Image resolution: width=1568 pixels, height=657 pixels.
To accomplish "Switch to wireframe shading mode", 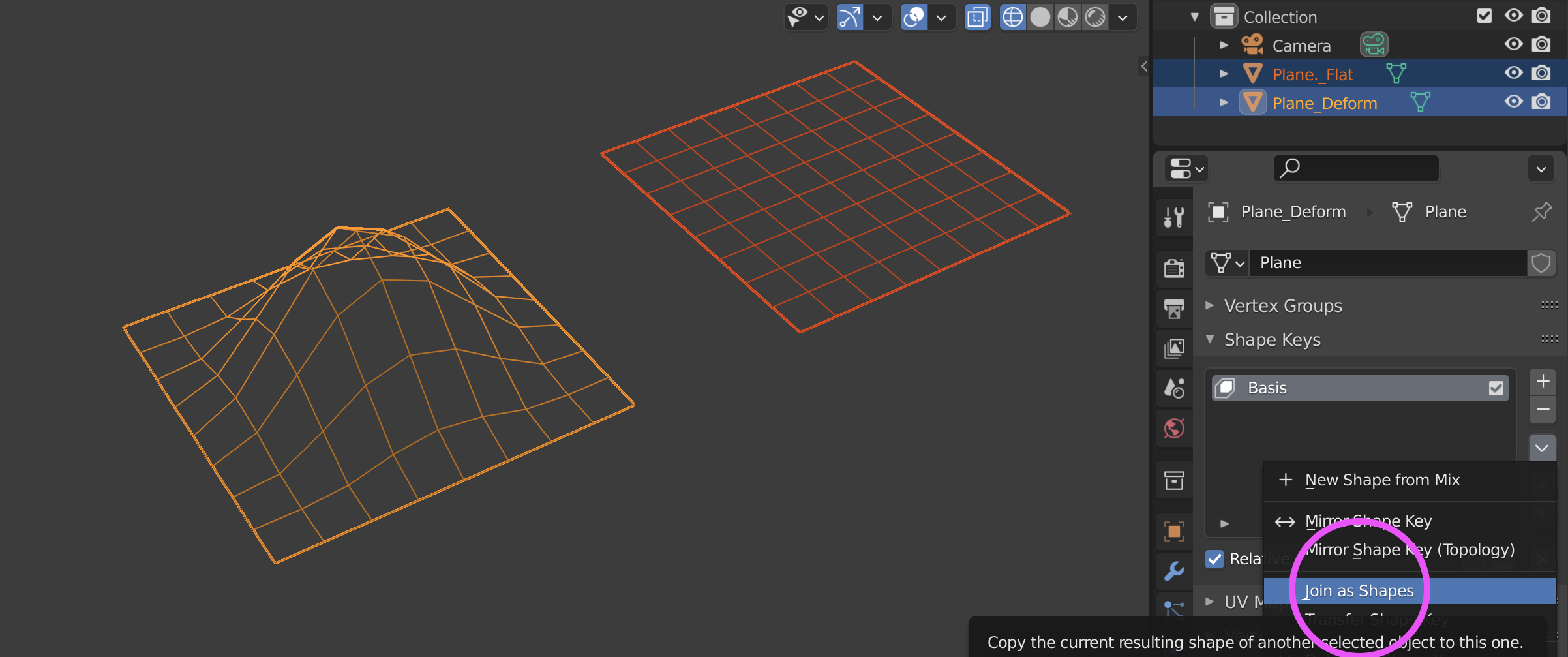I will [1012, 17].
